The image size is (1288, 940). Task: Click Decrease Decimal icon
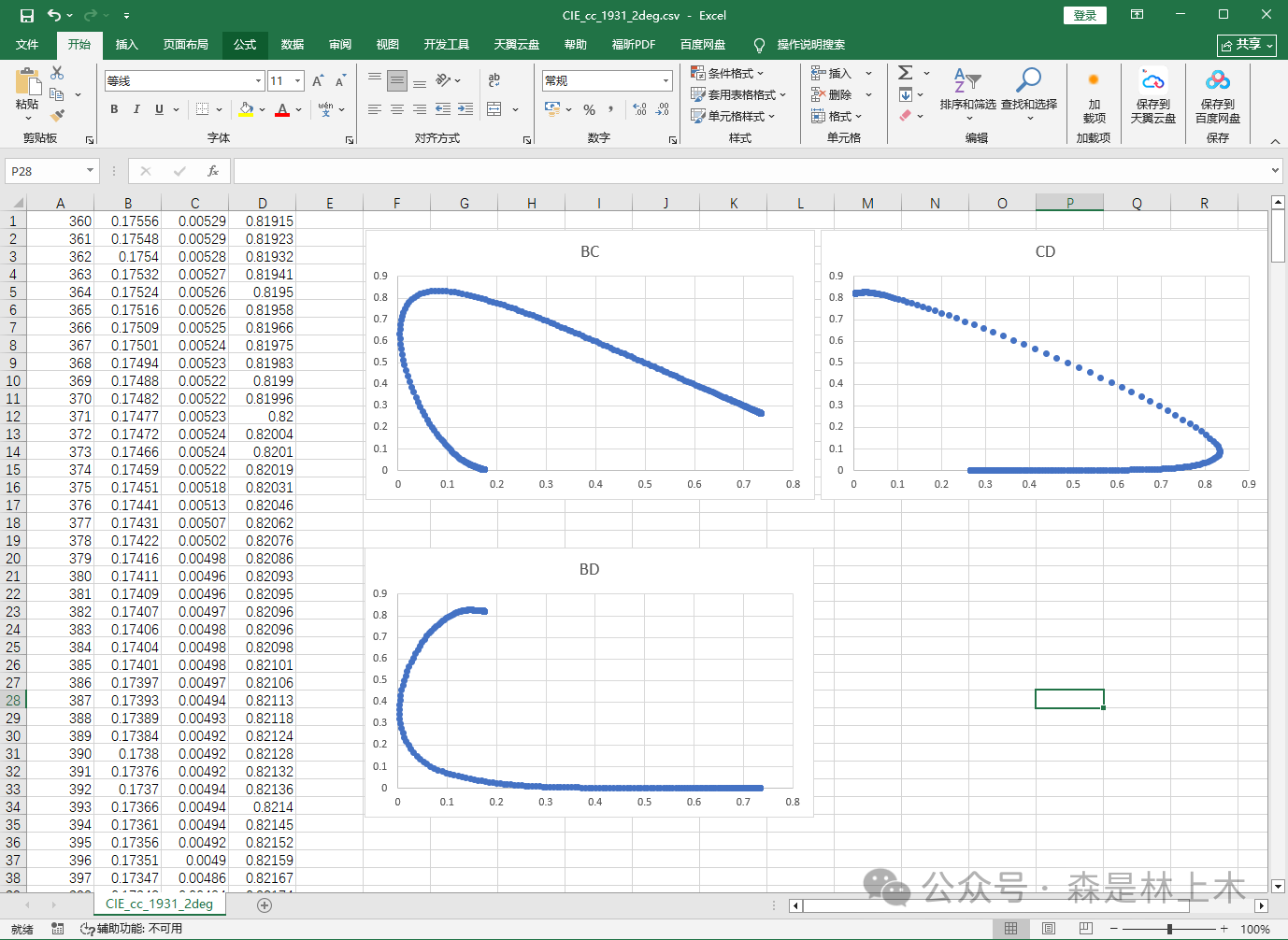[x=662, y=109]
